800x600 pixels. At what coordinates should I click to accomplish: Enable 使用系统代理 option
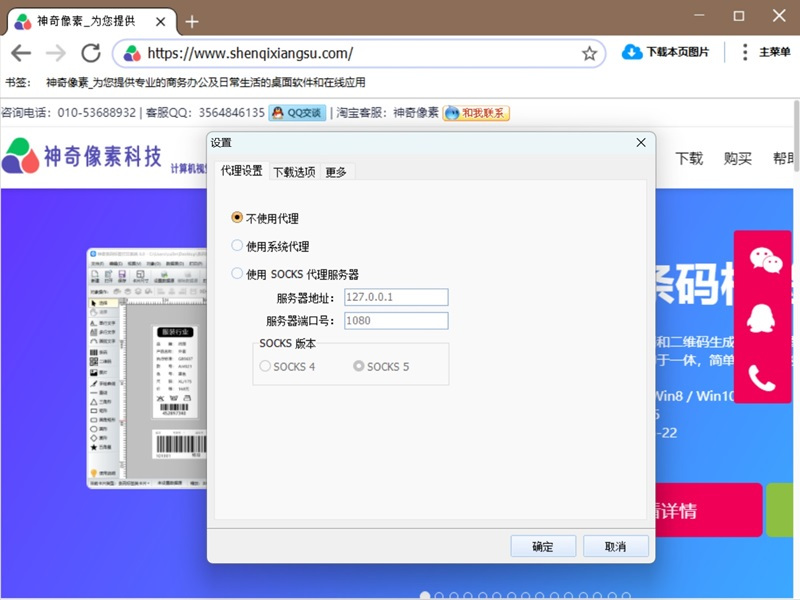click(237, 245)
